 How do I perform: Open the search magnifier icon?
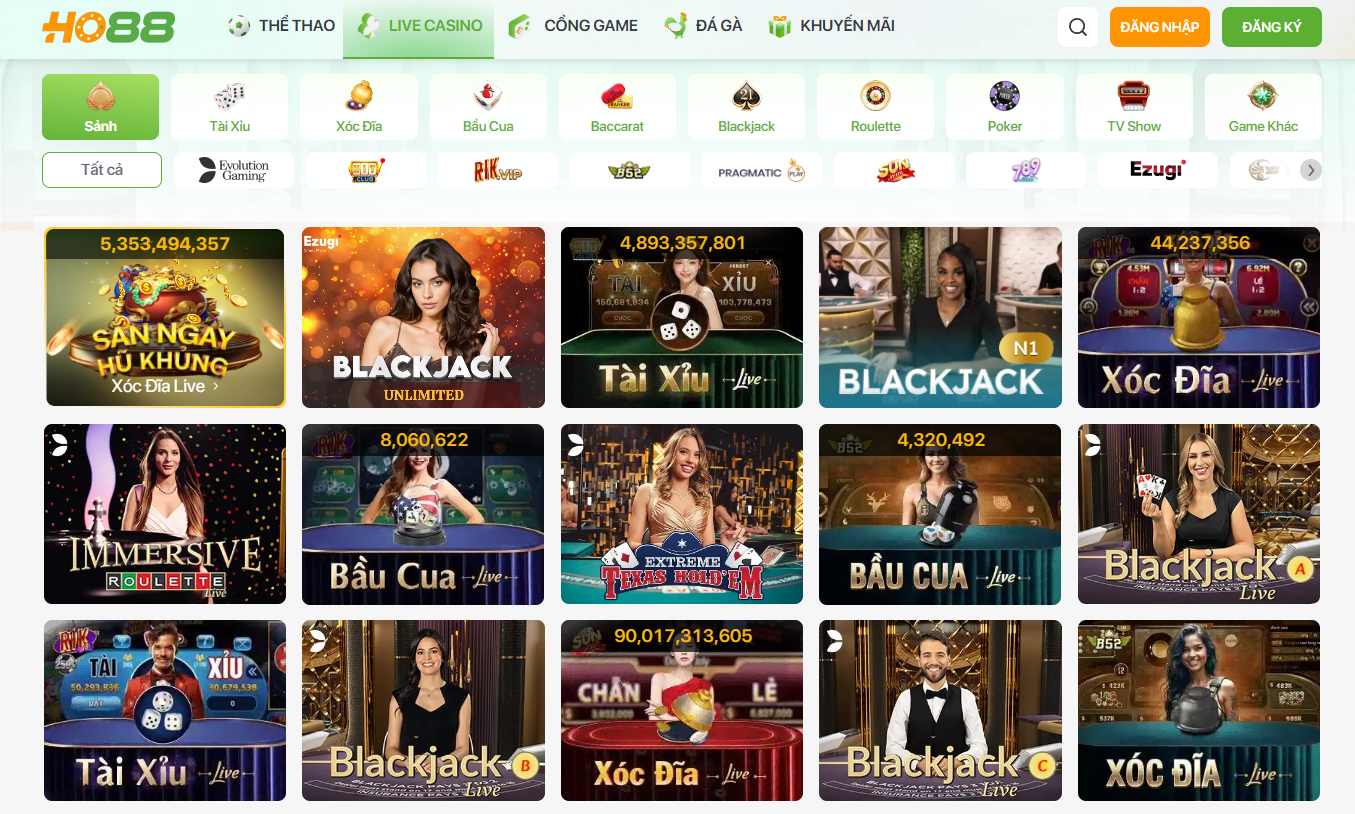coord(1077,27)
